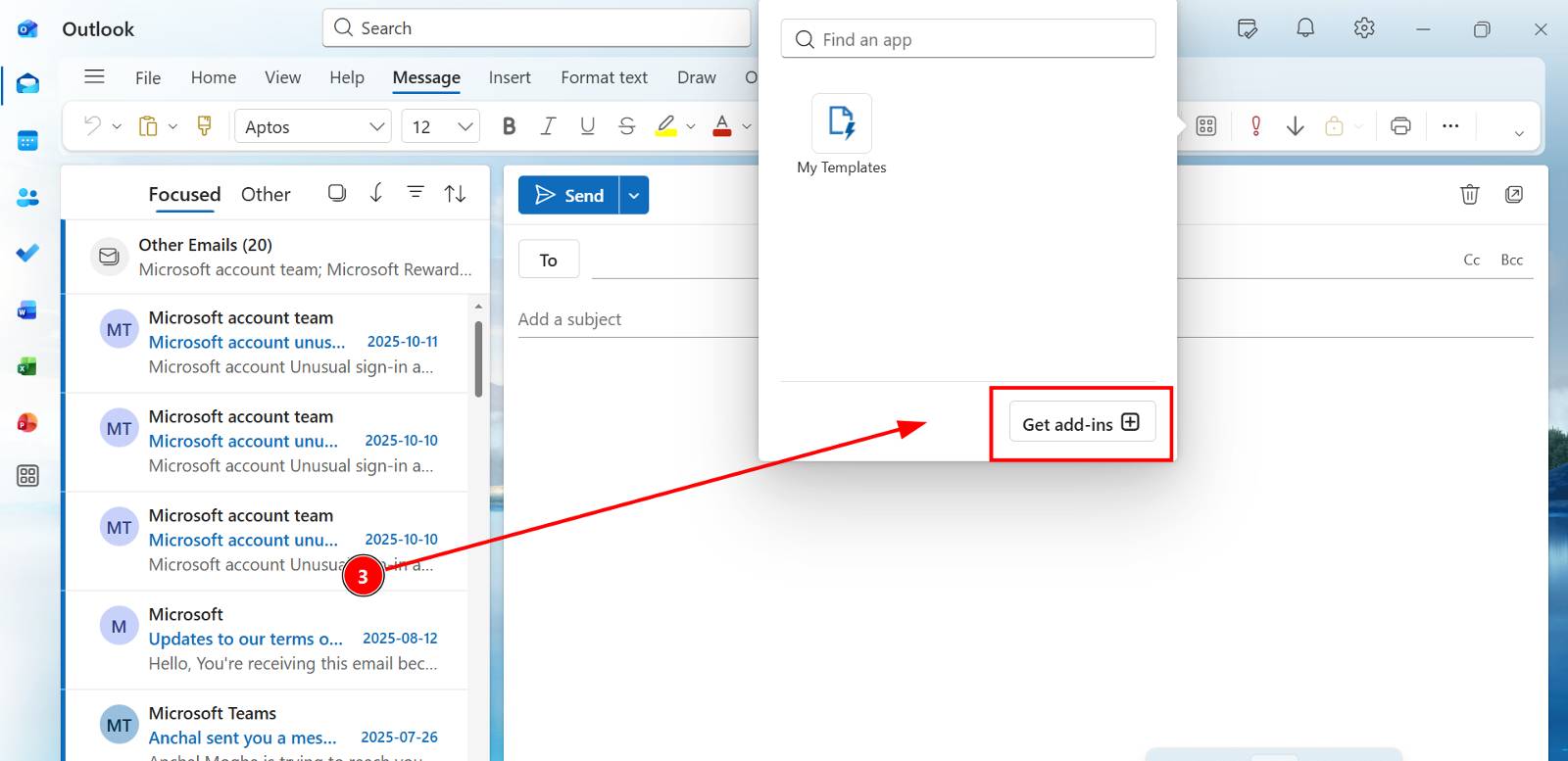
Task: Click the Send button
Action: pos(569,196)
